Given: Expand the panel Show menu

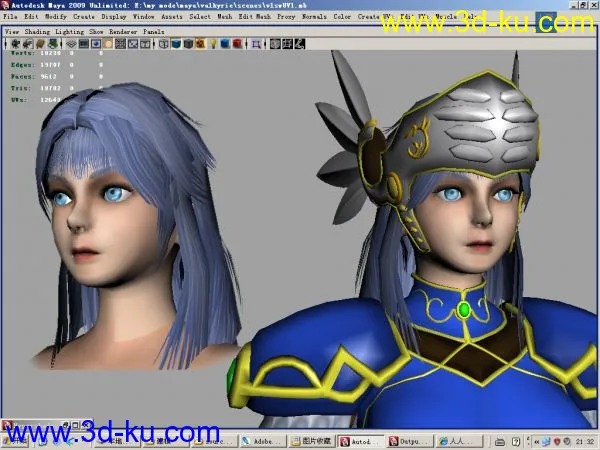Looking at the screenshot, I should tap(96, 32).
